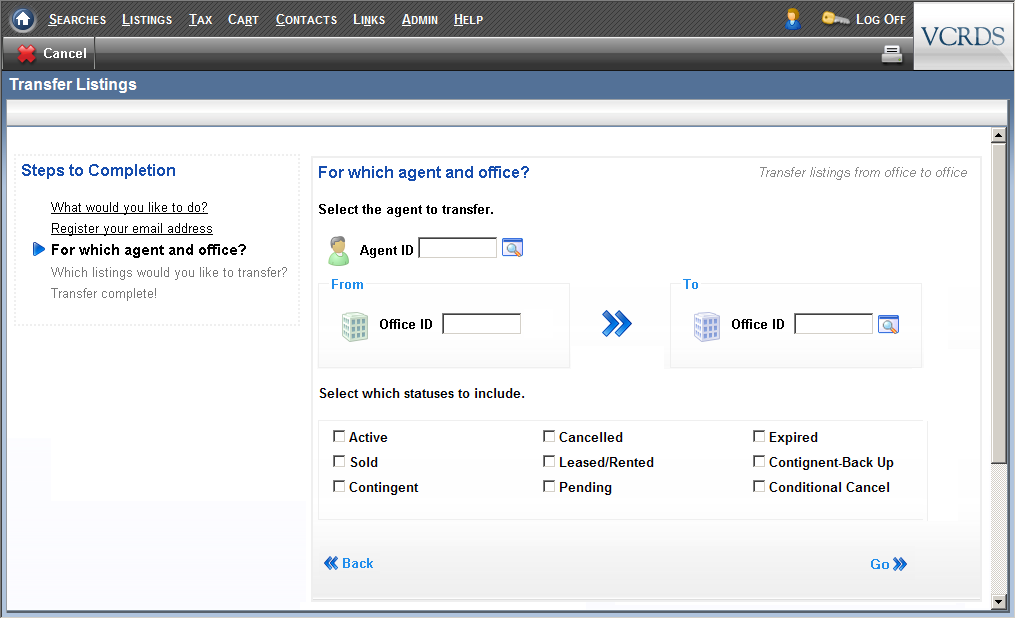The image size is (1016, 619).
Task: Check the Expired status box
Action: coord(759,436)
